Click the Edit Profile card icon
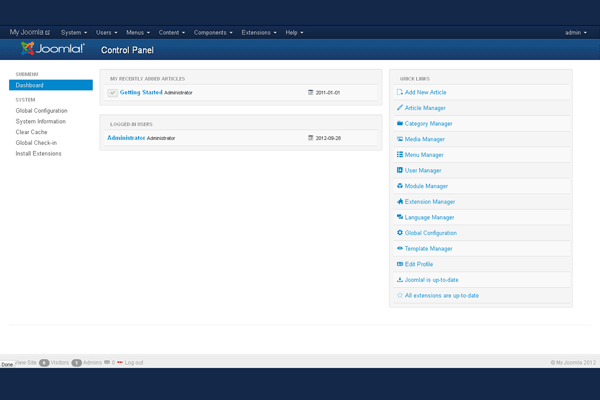This screenshot has width=600, height=400. click(399, 264)
